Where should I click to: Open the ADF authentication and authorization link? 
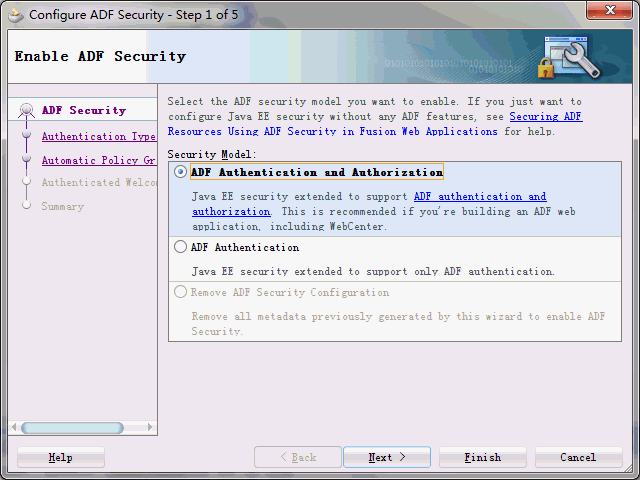pyautogui.click(x=369, y=204)
